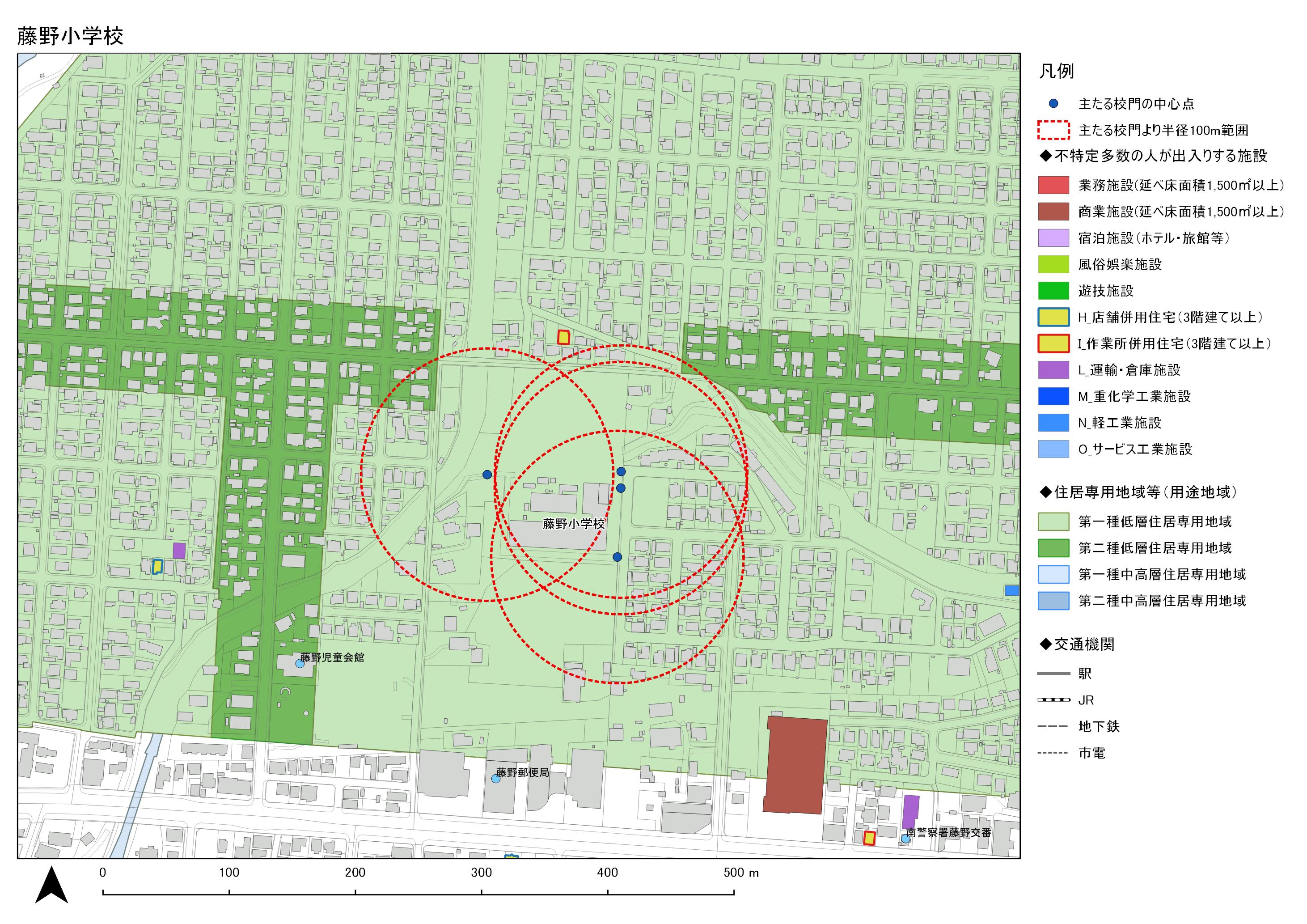The height and width of the screenshot is (924, 1307).
Task: Click the 南警察署藤野交番 light blue marker
Action: 905,839
